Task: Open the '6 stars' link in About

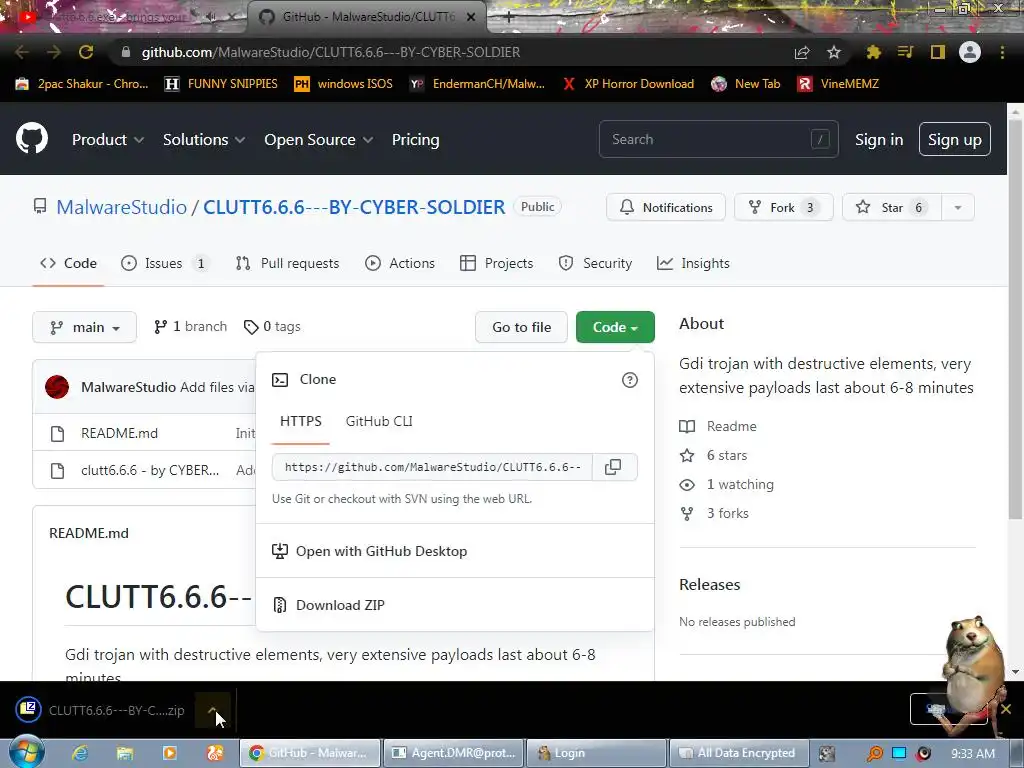Action: pos(713,455)
